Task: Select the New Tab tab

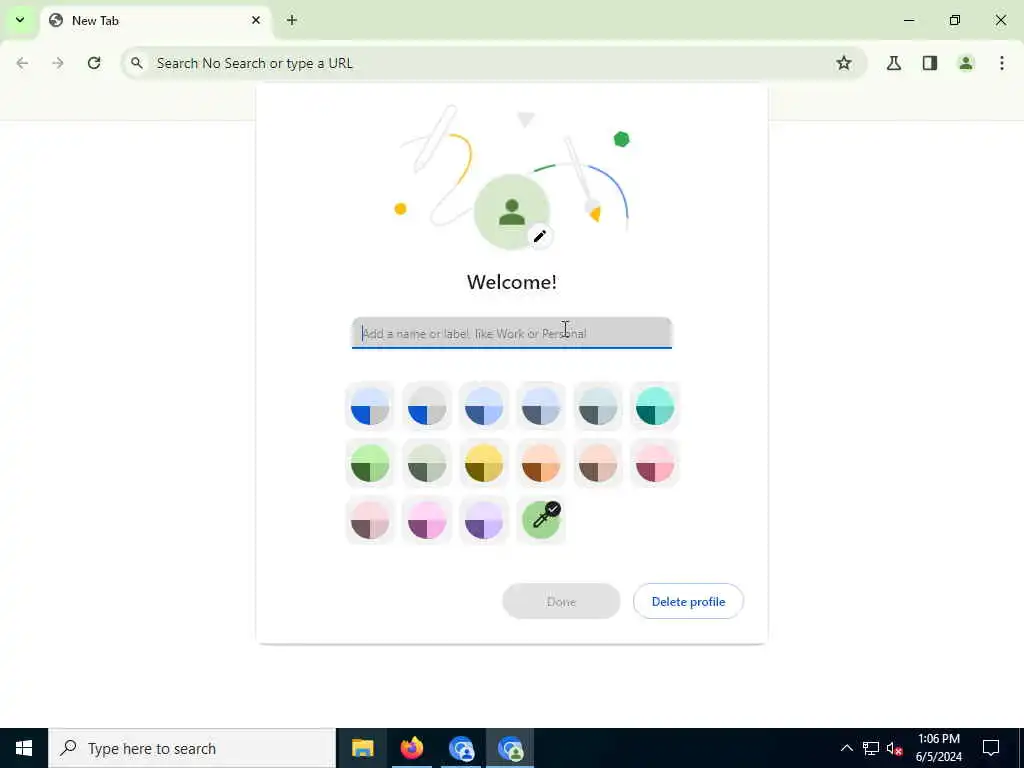Action: click(x=155, y=20)
